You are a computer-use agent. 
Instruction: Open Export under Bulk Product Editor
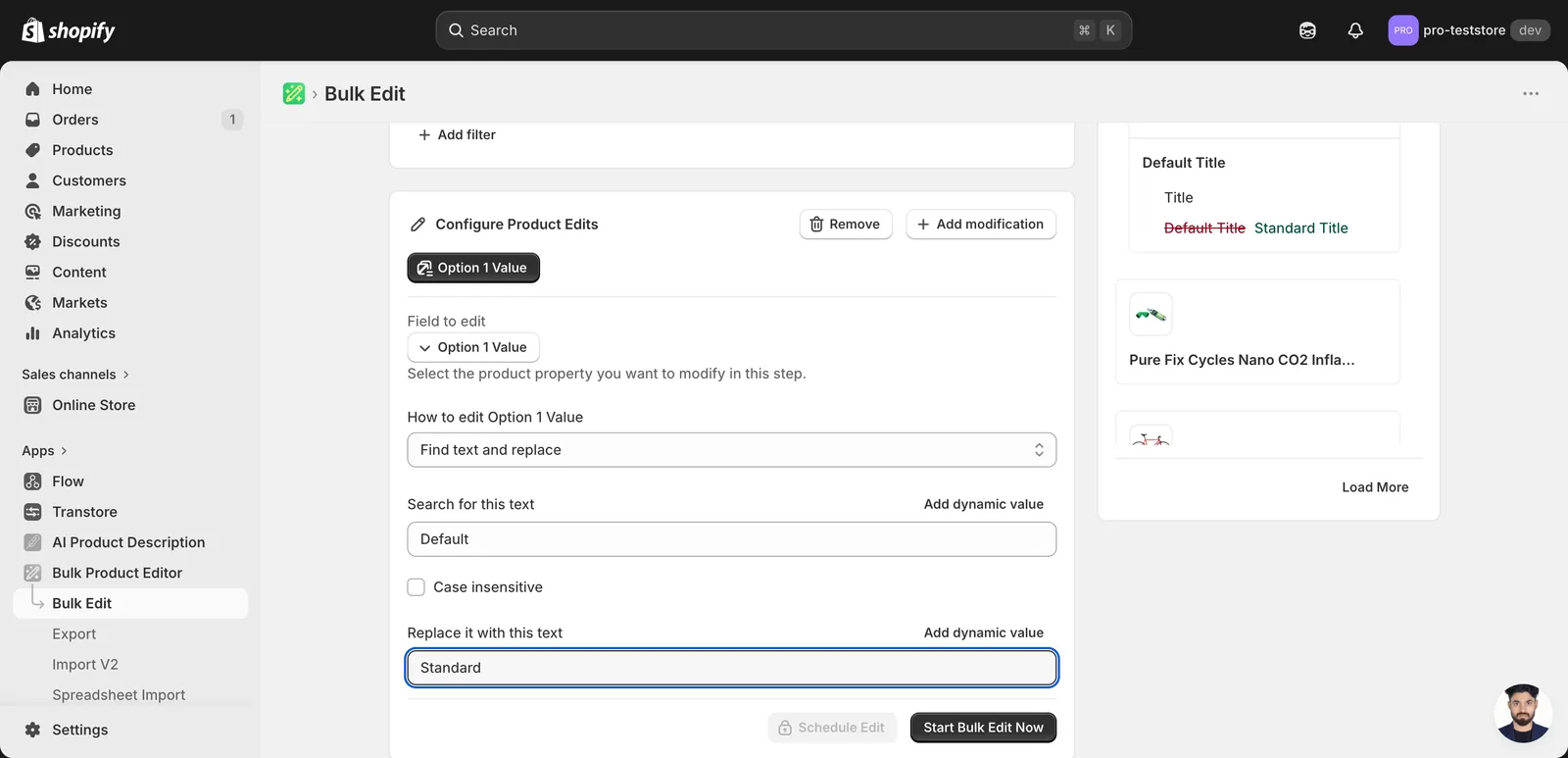[73, 634]
